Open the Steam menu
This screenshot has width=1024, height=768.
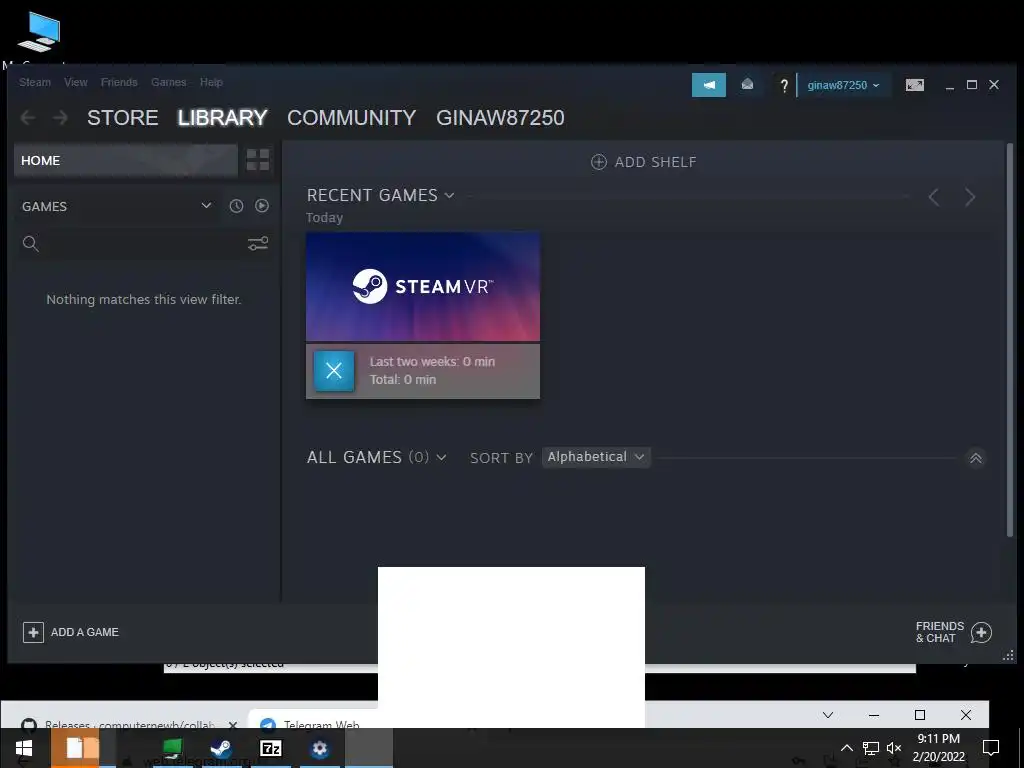pos(35,82)
